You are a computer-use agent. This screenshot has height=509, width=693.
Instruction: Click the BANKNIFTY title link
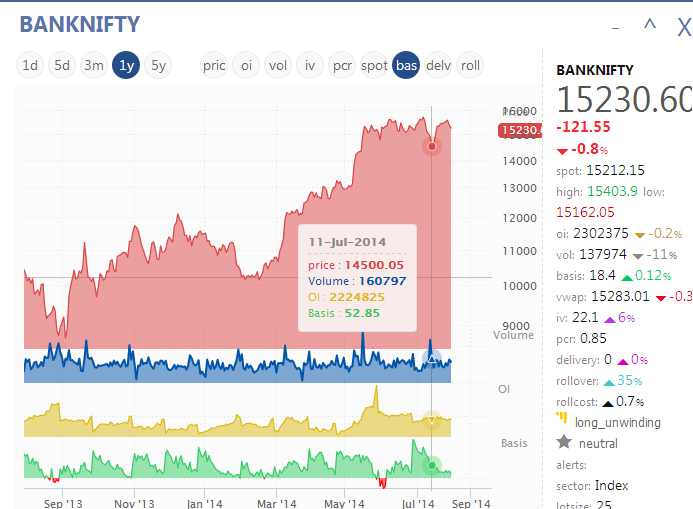click(x=80, y=24)
